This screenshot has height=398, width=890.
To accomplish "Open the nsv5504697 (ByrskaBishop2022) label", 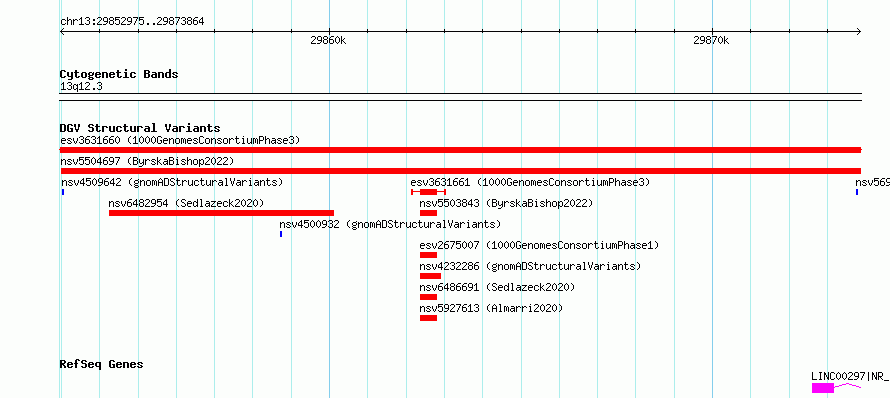I will [x=147, y=161].
